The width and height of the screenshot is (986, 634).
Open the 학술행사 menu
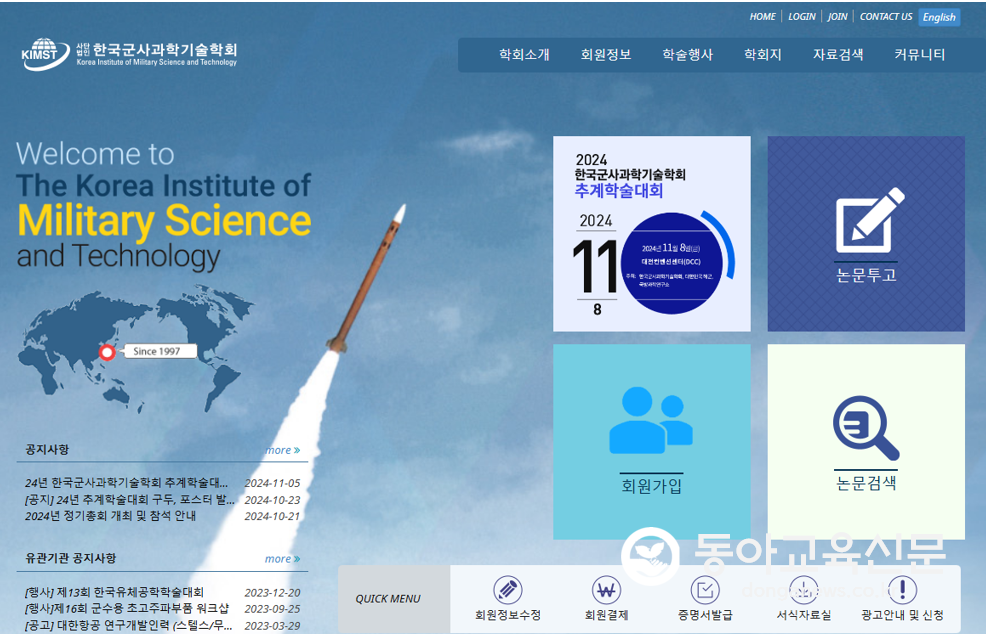point(687,55)
